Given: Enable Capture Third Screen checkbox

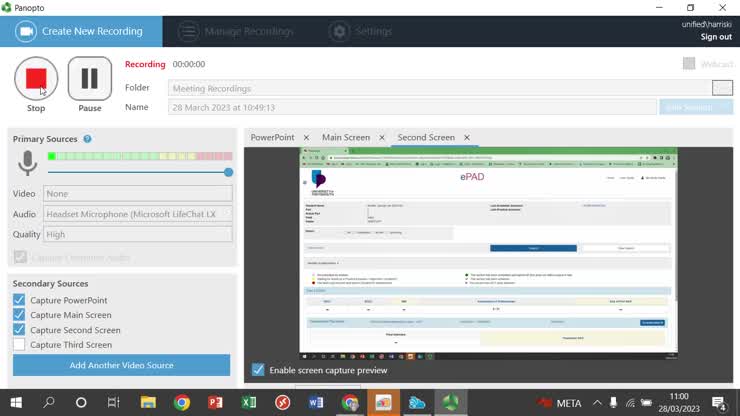Looking at the screenshot, I should click(19, 345).
